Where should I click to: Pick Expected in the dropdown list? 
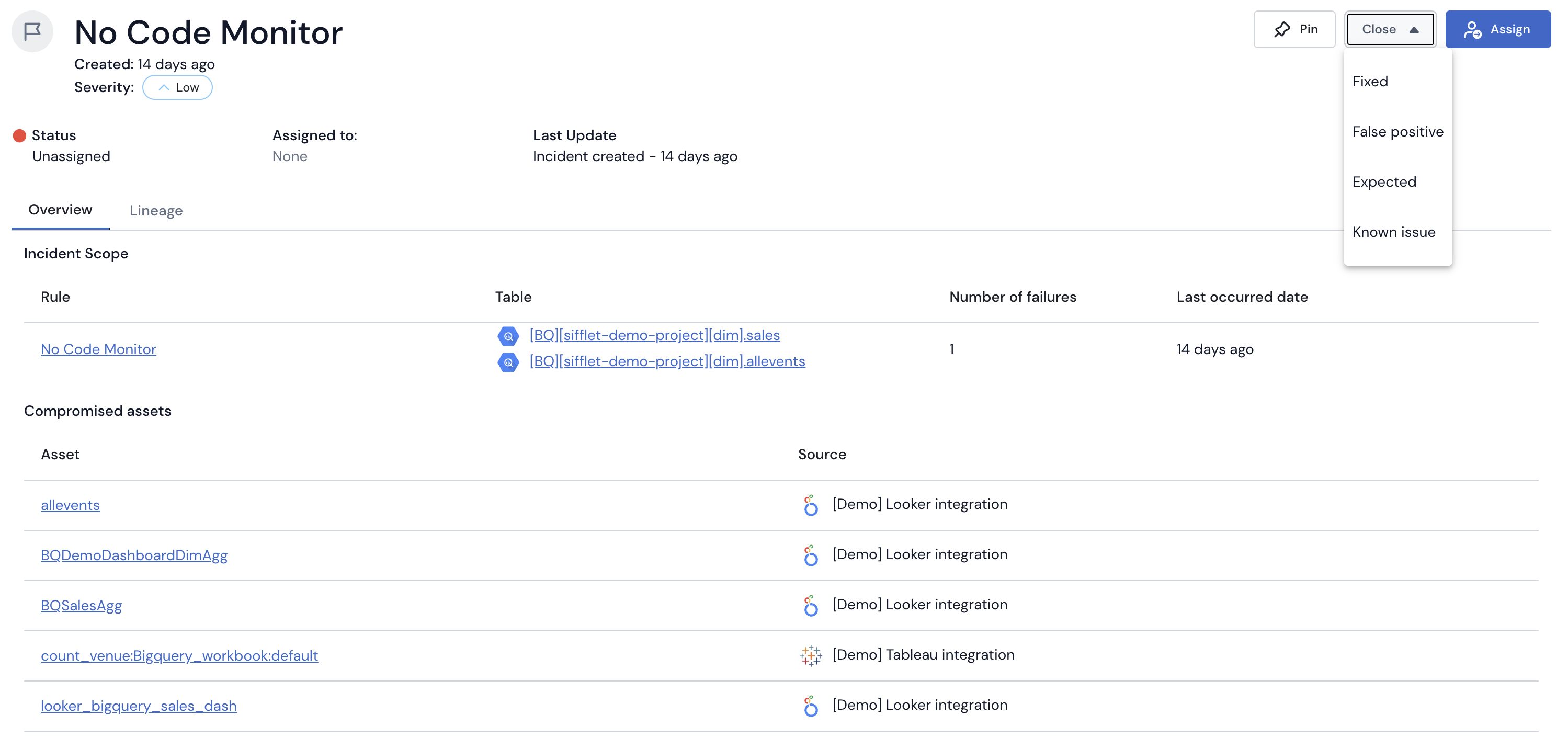point(1383,181)
